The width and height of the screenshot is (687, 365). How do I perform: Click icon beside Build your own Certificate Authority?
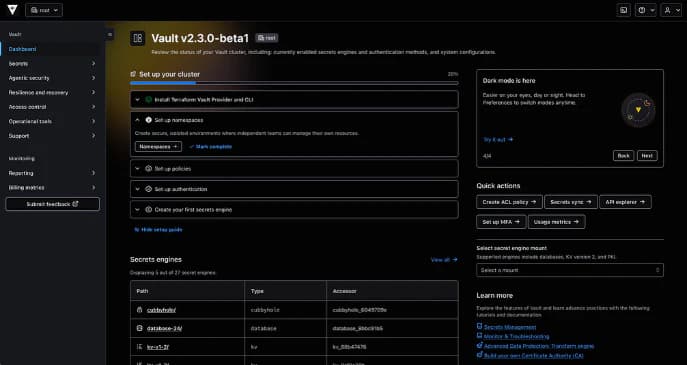point(479,355)
